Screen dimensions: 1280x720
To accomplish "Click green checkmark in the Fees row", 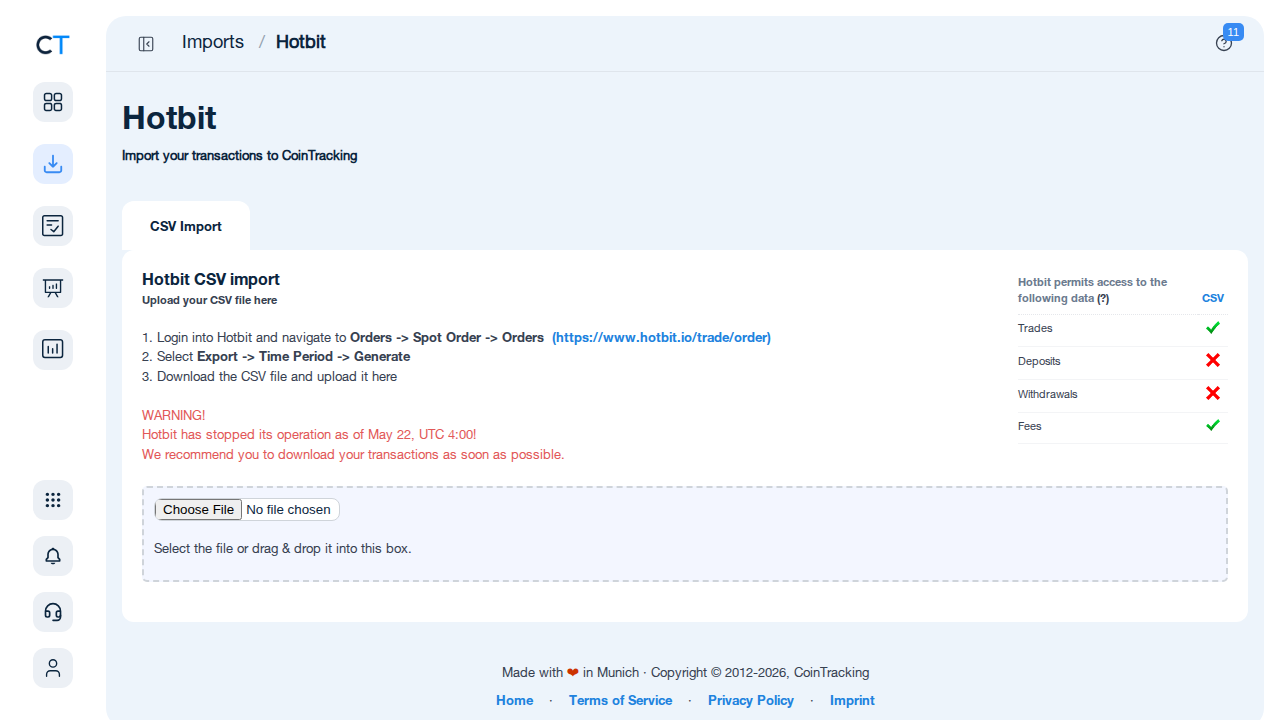I will tap(1213, 426).
